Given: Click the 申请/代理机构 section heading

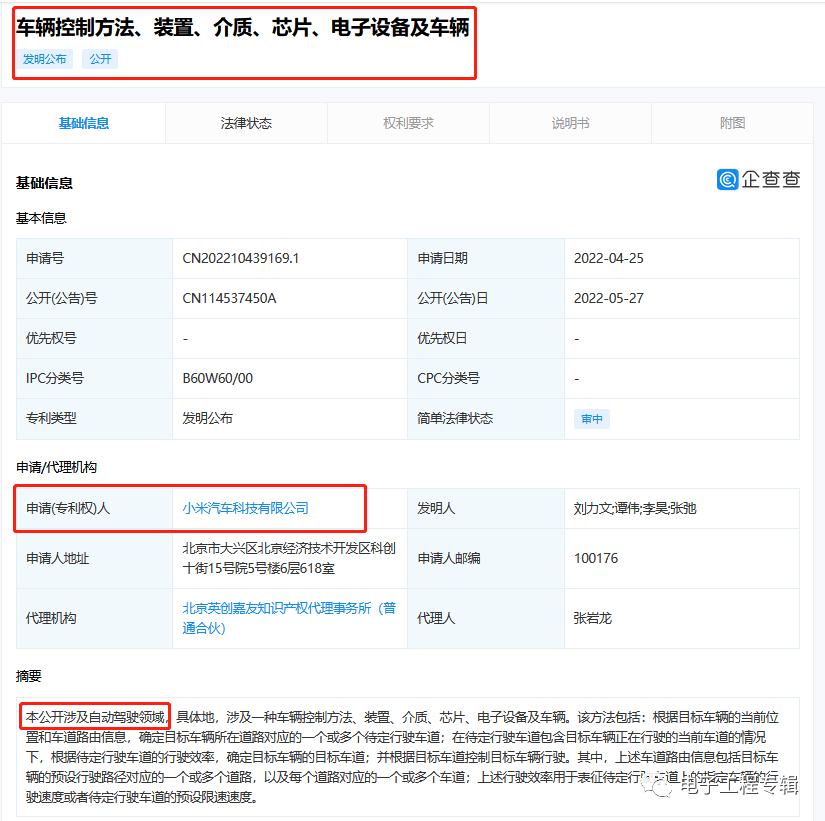Looking at the screenshot, I should click(56, 467).
